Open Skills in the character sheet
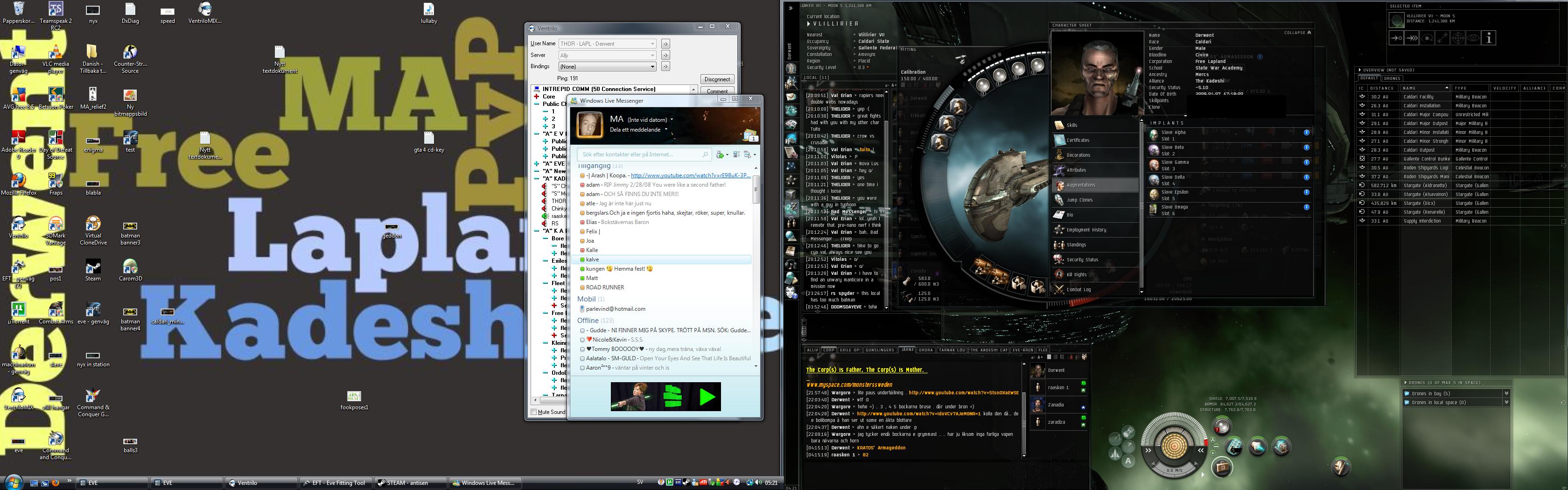 [x=1095, y=126]
